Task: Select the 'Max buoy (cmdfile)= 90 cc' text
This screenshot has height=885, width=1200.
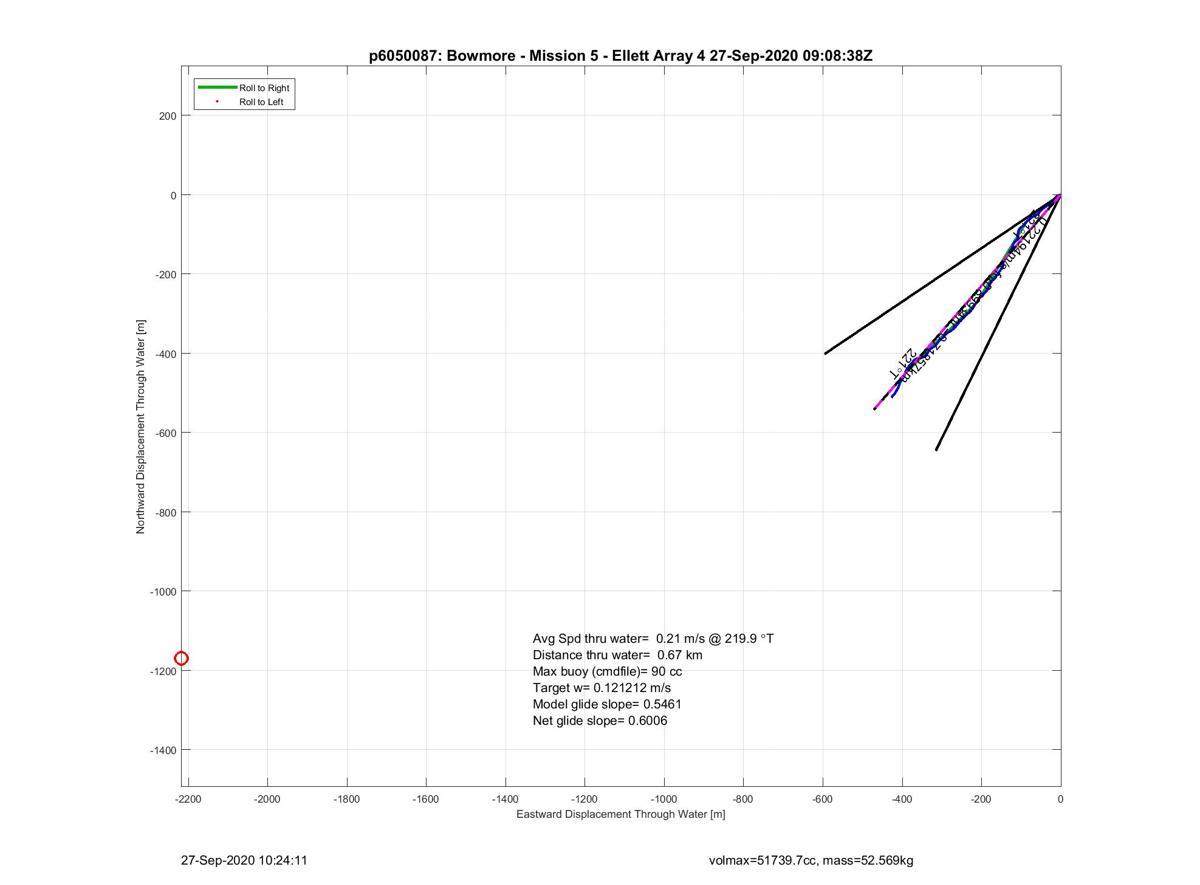Action: 607,671
